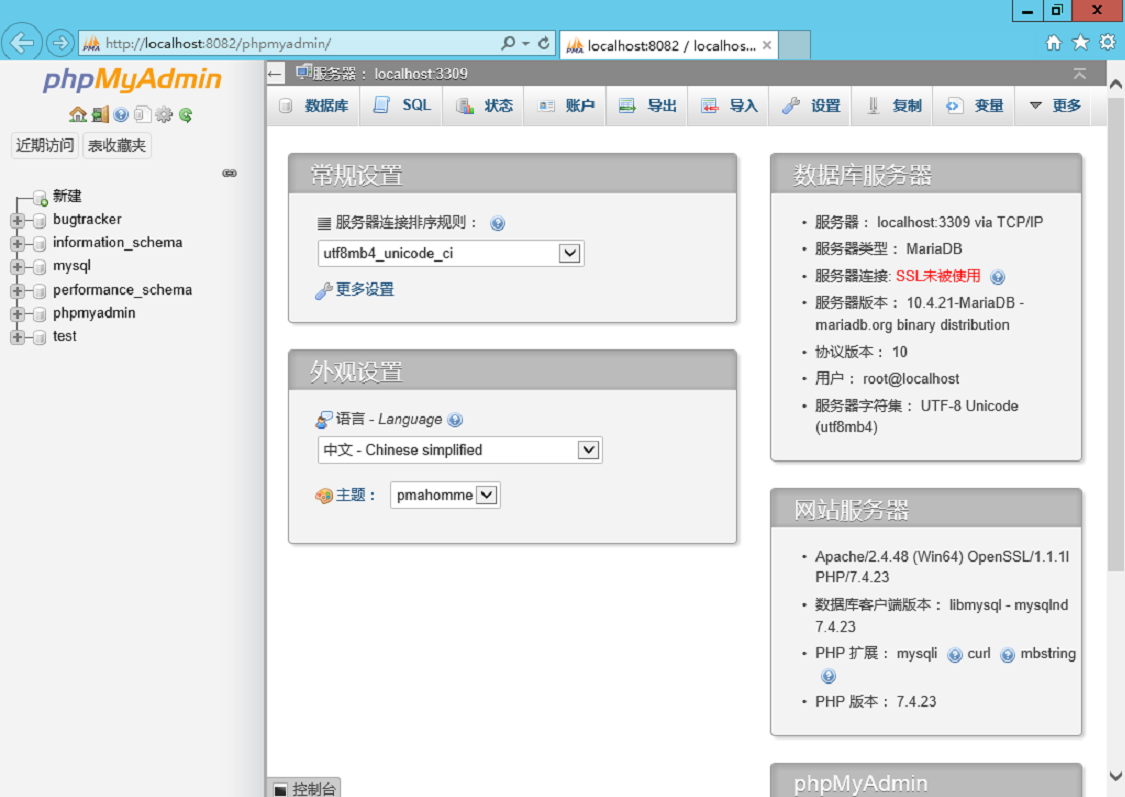This screenshot has width=1125, height=797.
Task: Click help icon after curl extension
Action: coord(1007,655)
